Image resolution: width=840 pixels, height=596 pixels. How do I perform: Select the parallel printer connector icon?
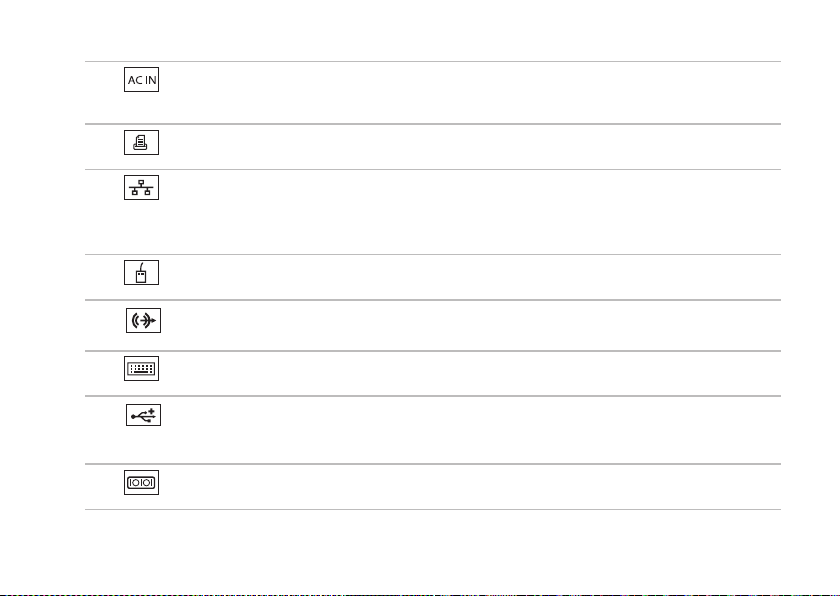141,142
